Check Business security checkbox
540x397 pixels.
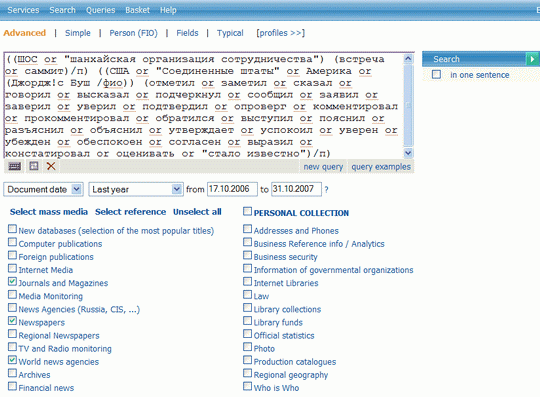click(247, 255)
